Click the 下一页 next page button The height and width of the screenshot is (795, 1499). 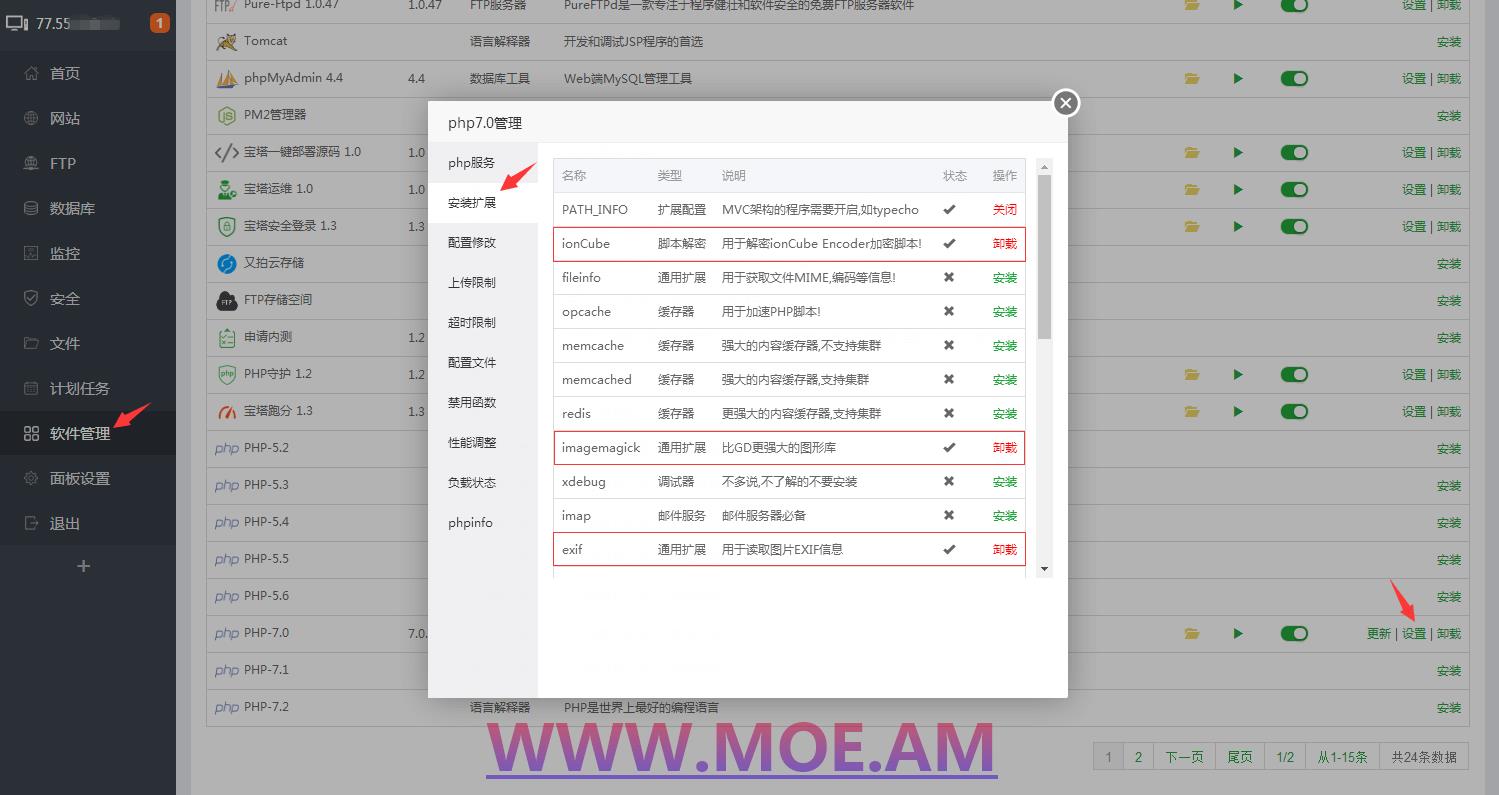(x=1184, y=757)
